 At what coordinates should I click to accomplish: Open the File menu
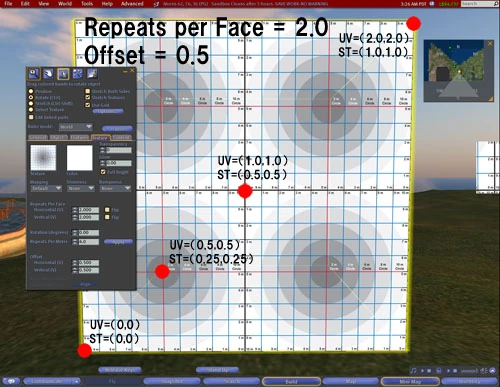[8, 4]
